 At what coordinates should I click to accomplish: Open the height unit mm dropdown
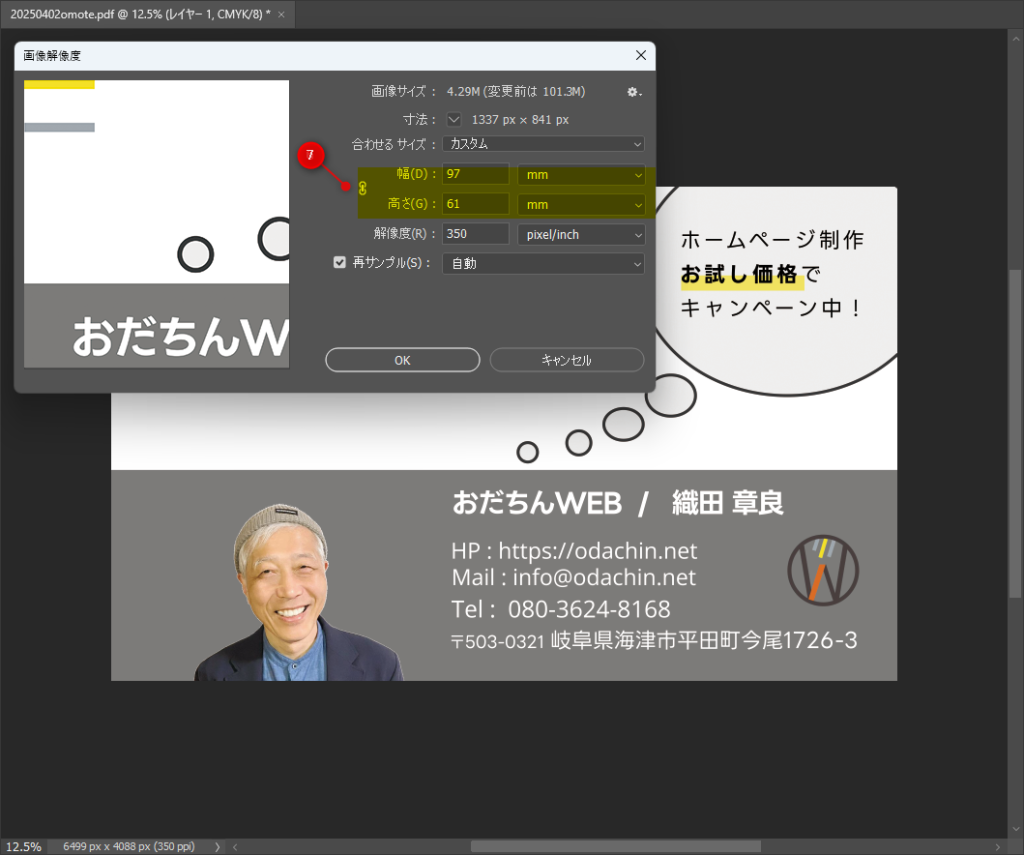[x=581, y=205]
